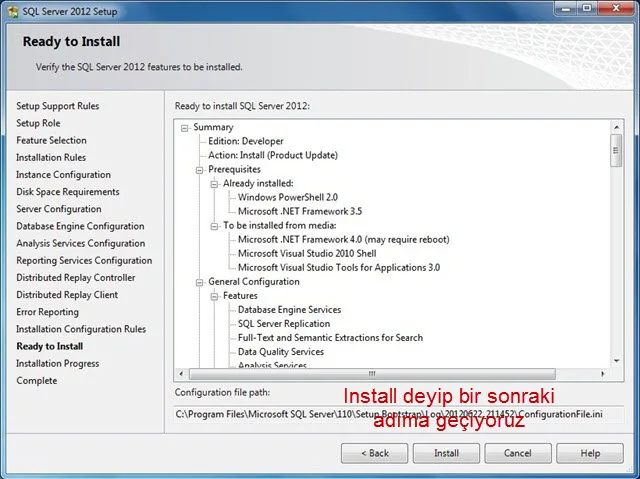Image resolution: width=640 pixels, height=479 pixels.
Task: Collapse the Summary tree node
Action: (x=184, y=128)
